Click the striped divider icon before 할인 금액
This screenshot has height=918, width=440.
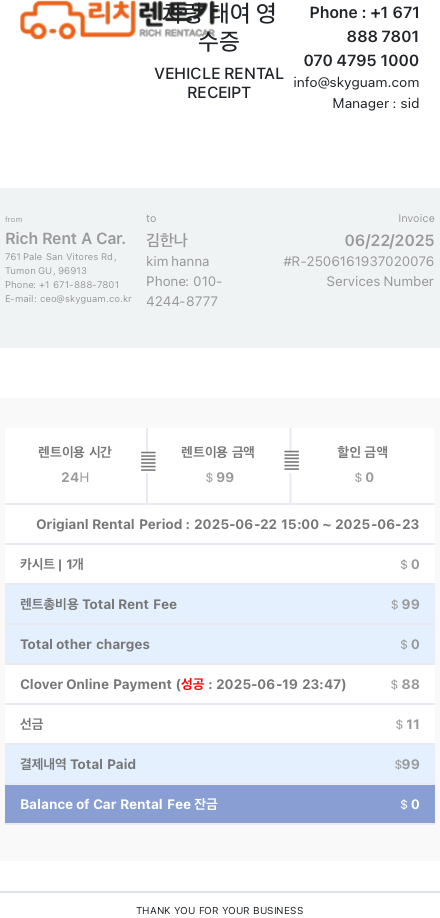click(x=292, y=460)
